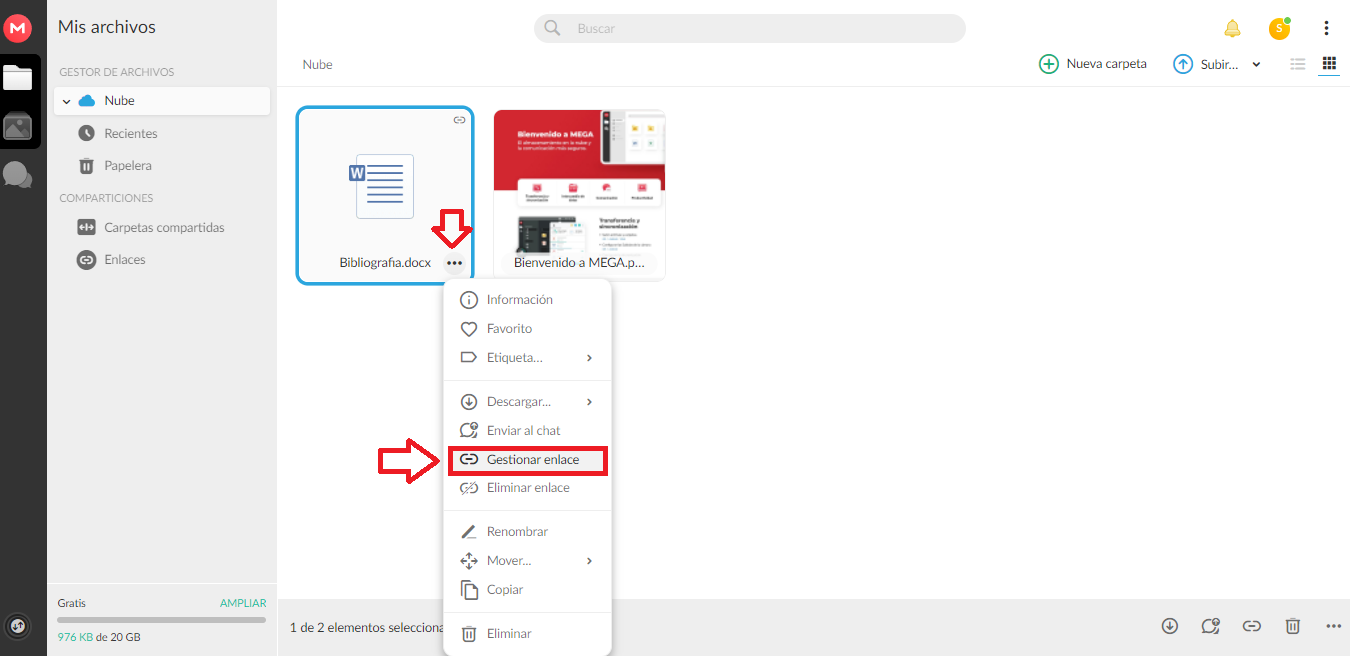Open three-dots menu of Bibliografia.docx
Viewport: 1350px width, 656px height.
455,263
